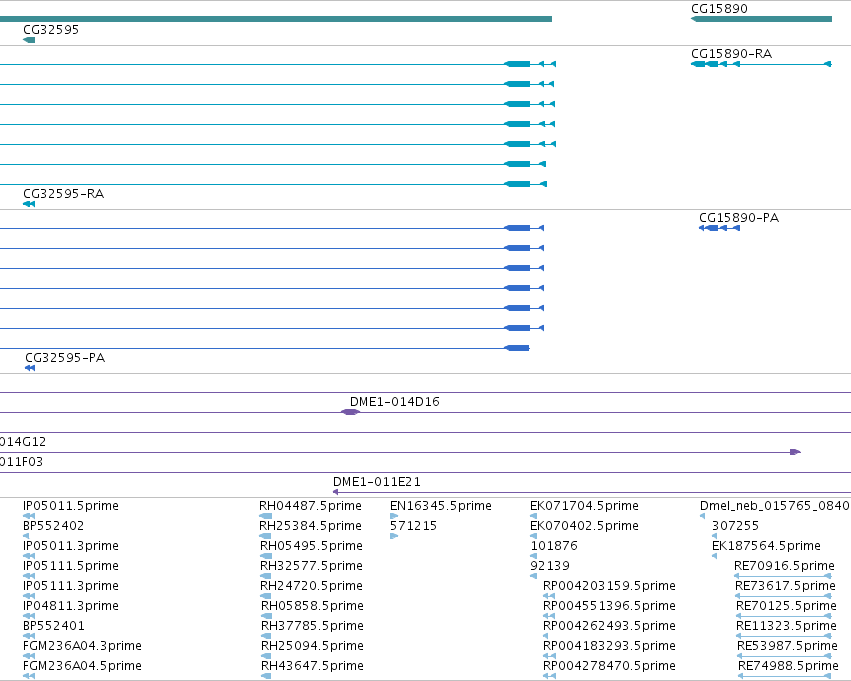Select RH37785.5prime EST label
851x681 pixels.
(313, 626)
